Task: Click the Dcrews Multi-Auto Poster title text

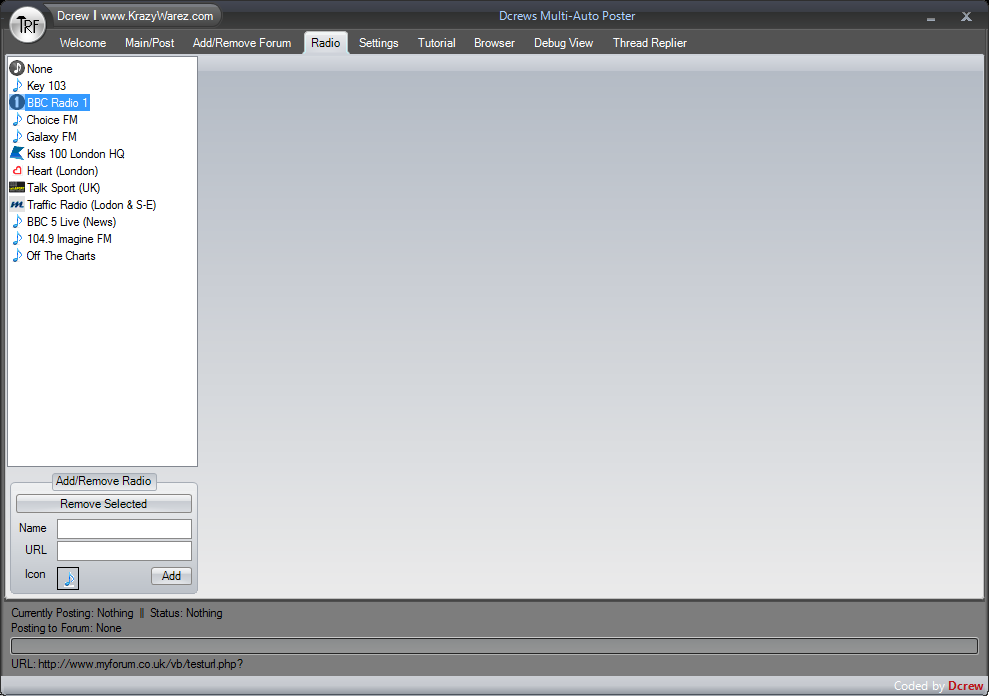Action: pos(567,16)
